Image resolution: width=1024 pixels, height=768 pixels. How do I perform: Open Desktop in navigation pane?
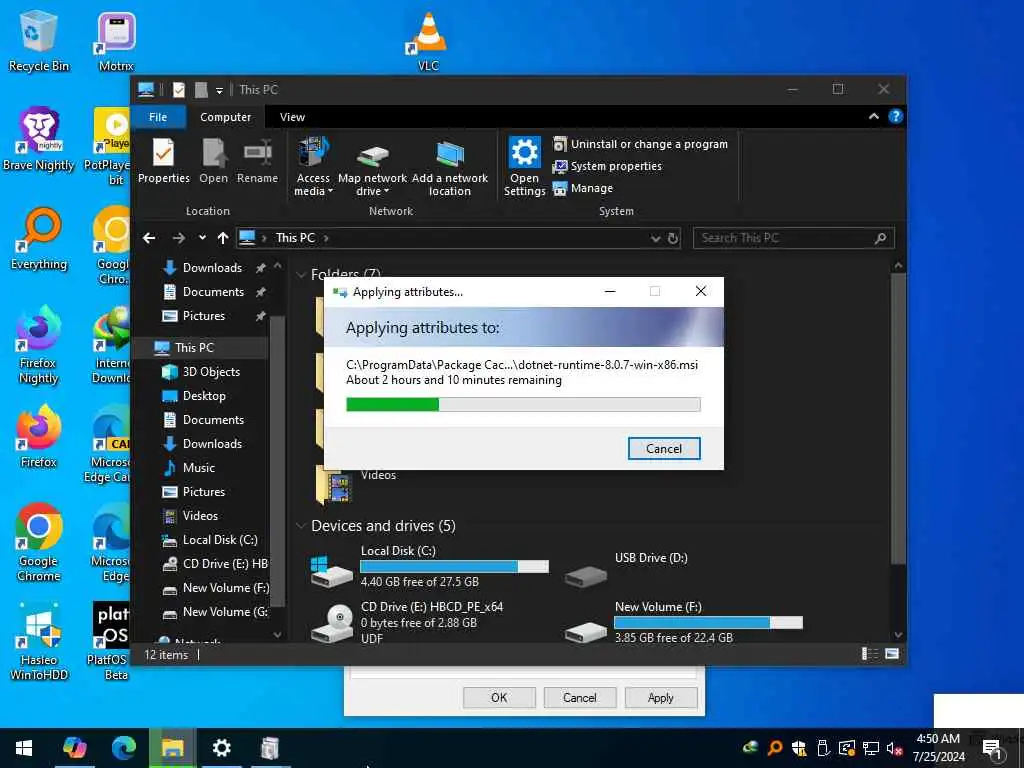pos(204,396)
